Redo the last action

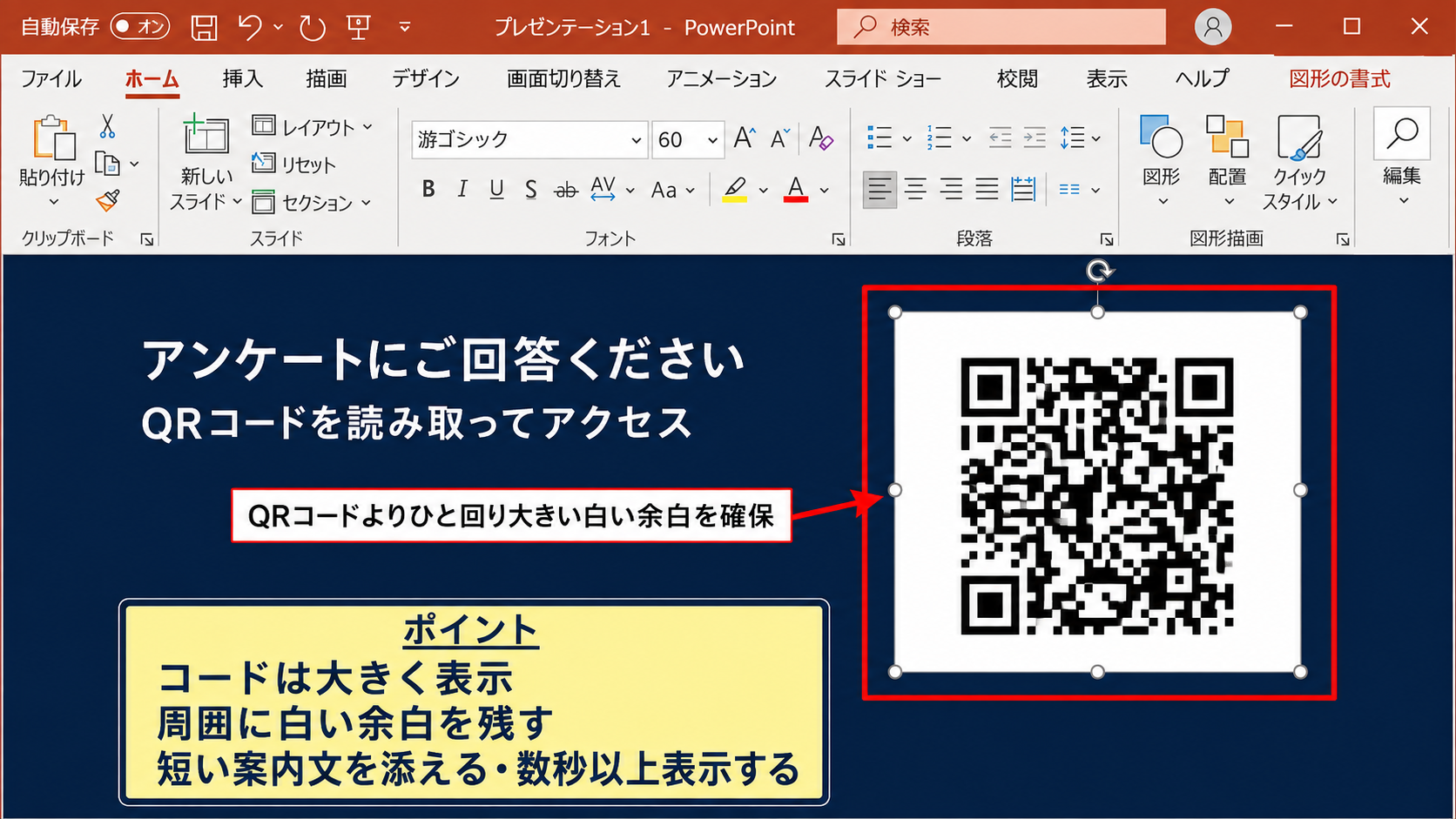(x=312, y=27)
